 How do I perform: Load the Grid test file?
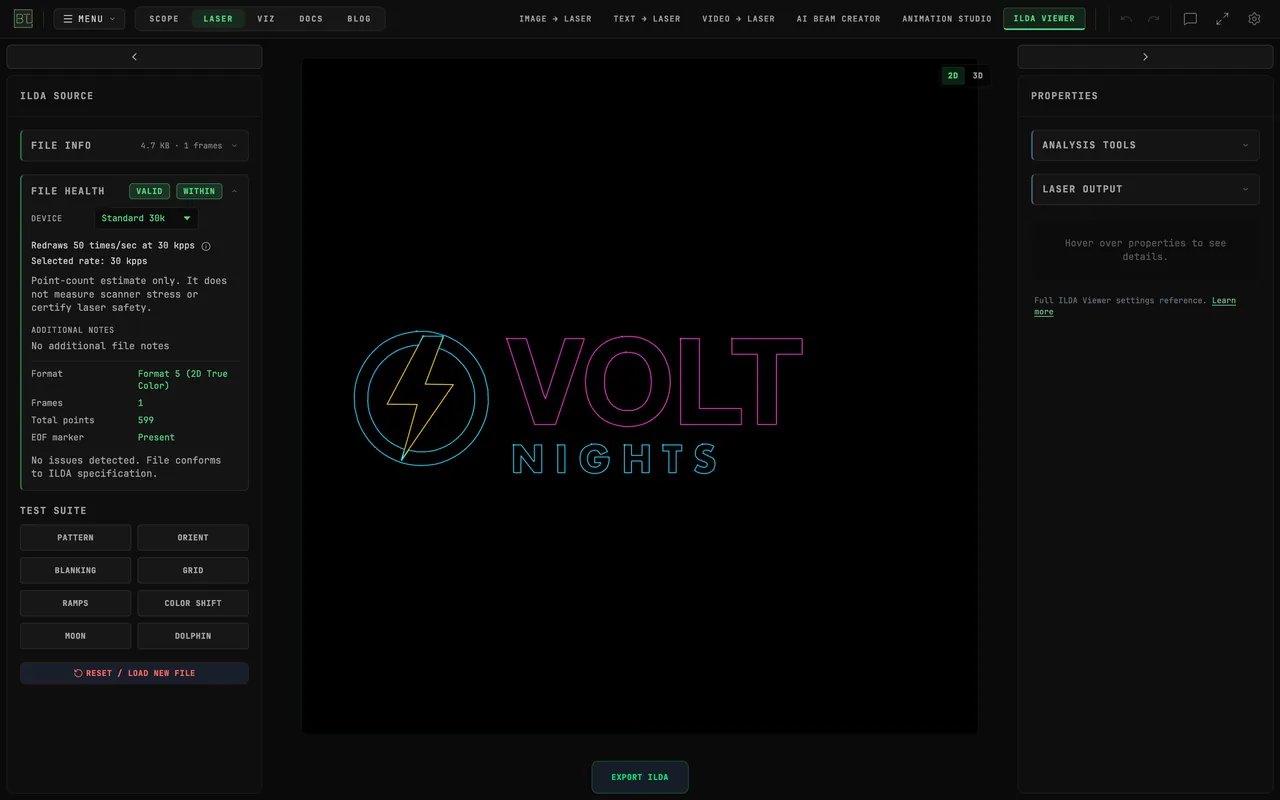click(193, 571)
